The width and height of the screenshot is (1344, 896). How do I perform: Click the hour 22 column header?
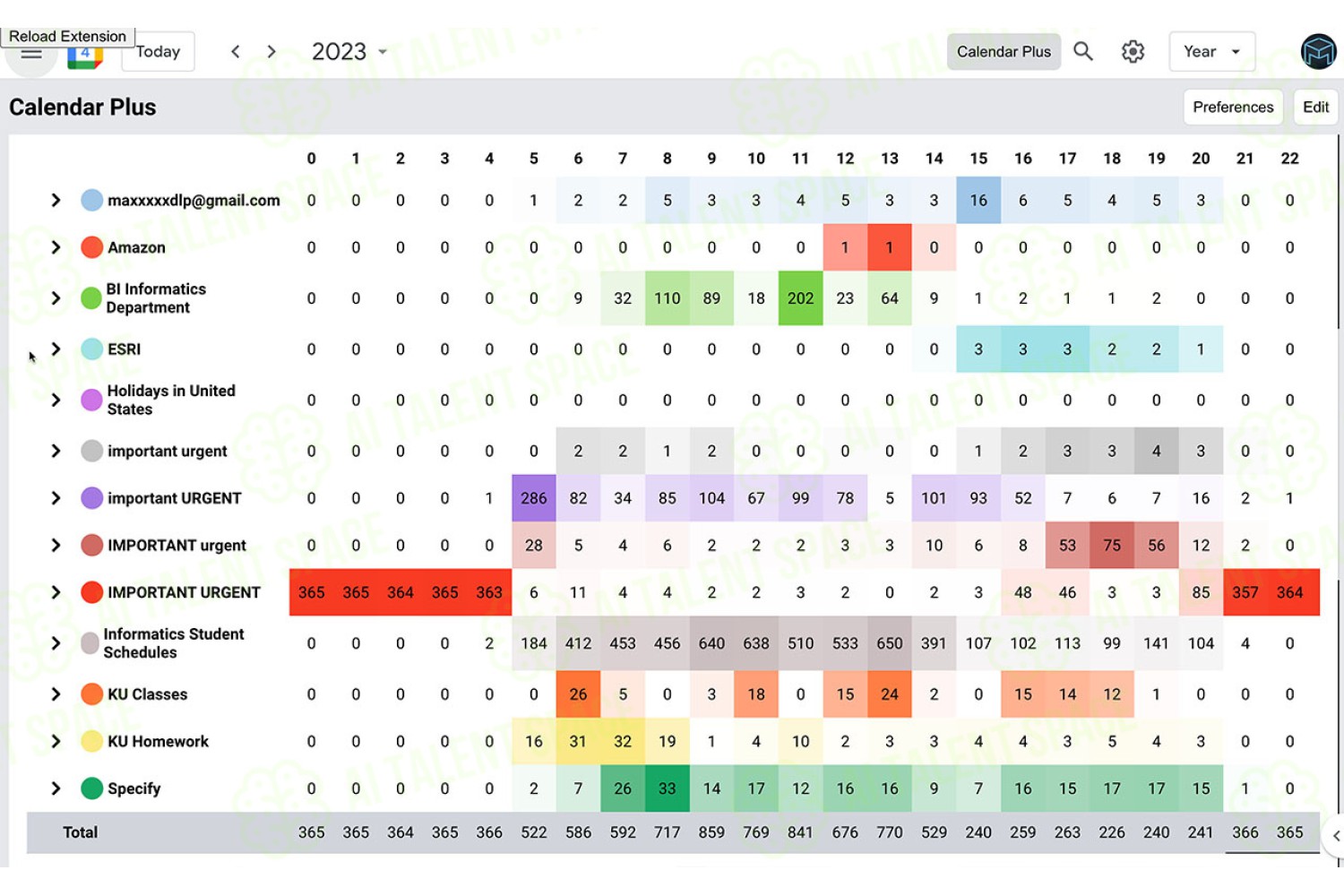pyautogui.click(x=1289, y=159)
